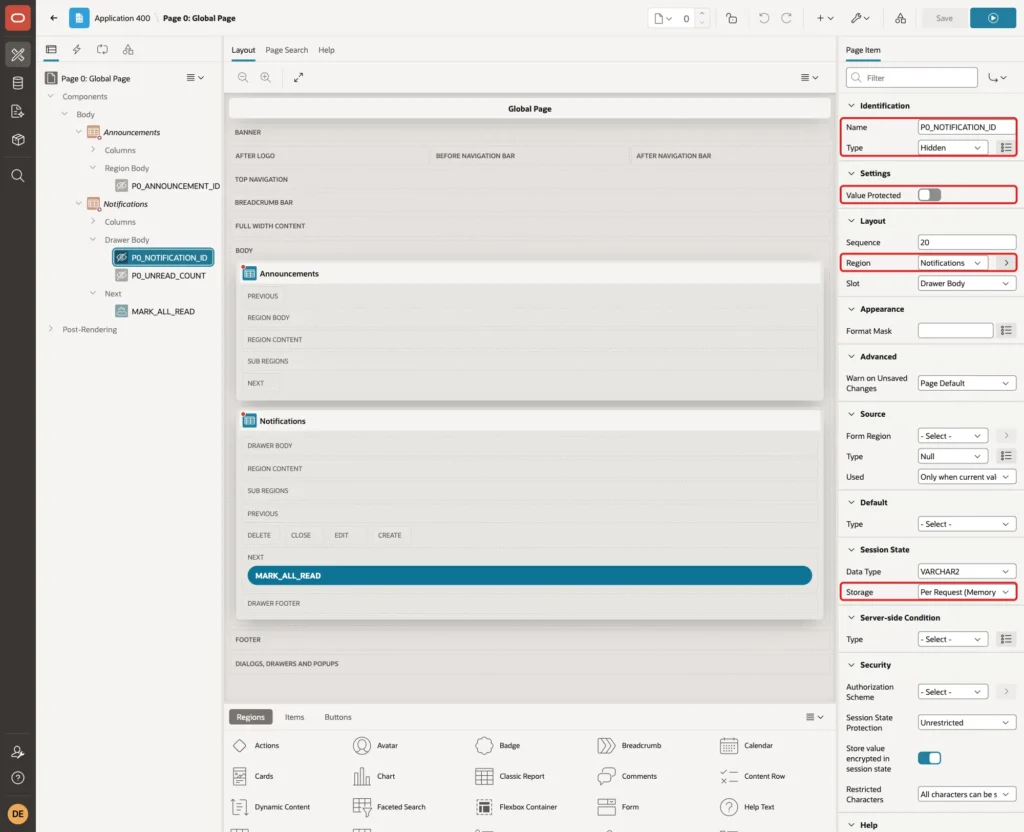Collapse the Identification section
The image size is (1024, 832).
[x=851, y=106]
